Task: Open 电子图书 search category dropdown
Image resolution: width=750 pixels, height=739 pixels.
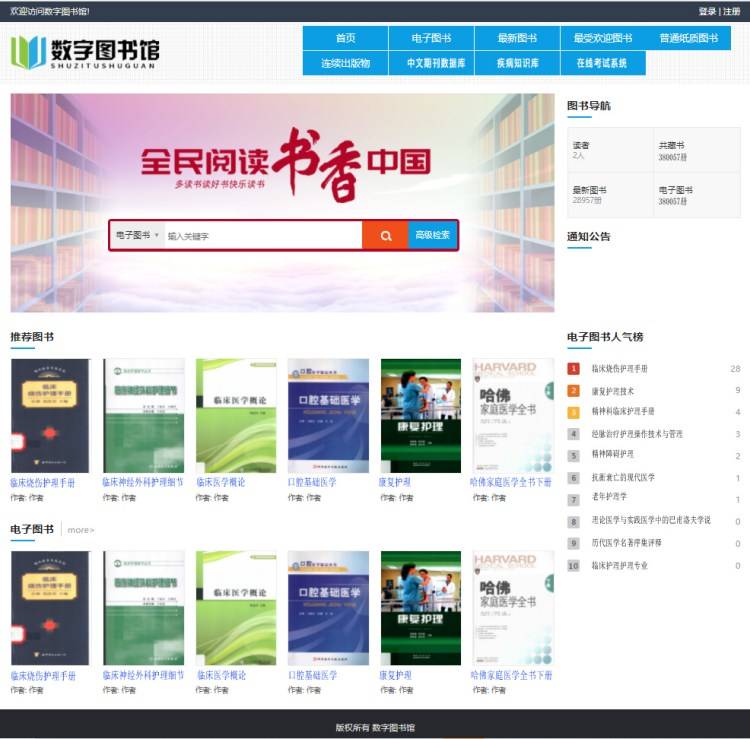Action: pos(137,235)
